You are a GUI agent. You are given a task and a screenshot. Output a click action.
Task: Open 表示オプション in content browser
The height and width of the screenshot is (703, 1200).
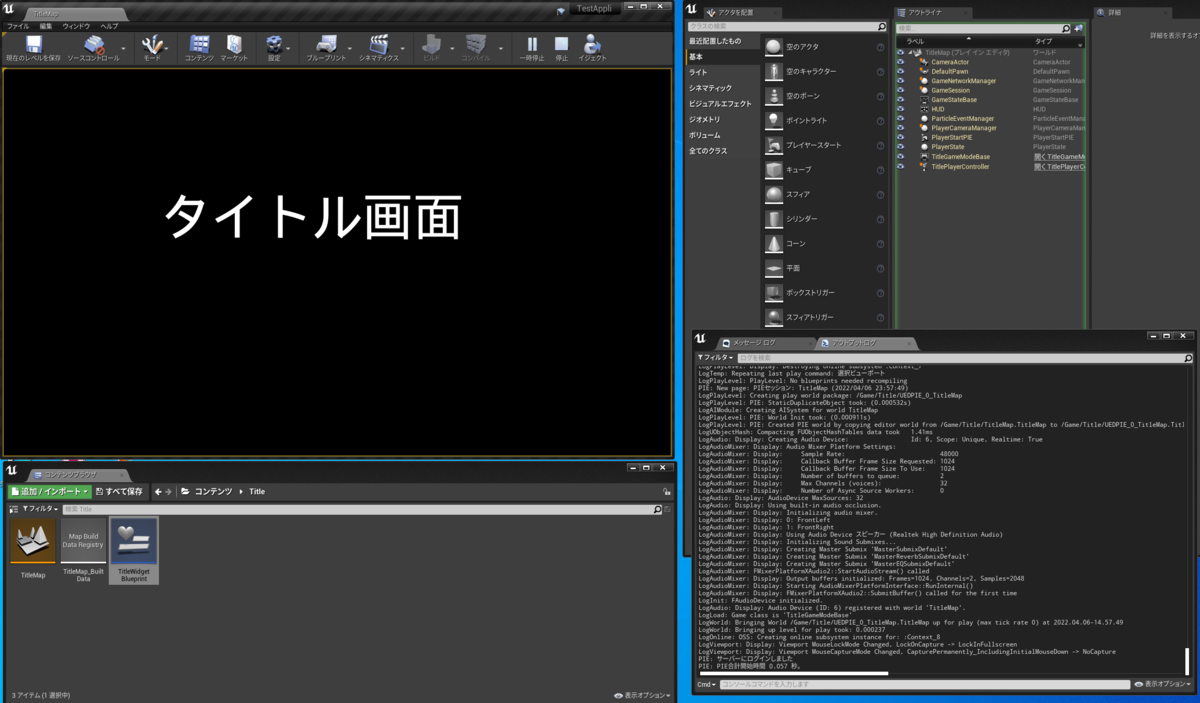[642, 695]
